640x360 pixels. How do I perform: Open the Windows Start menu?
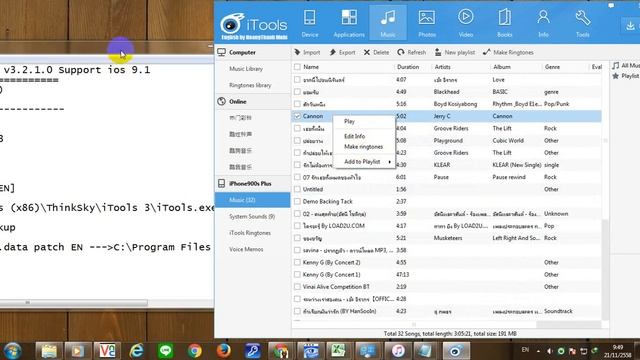(x=12, y=351)
